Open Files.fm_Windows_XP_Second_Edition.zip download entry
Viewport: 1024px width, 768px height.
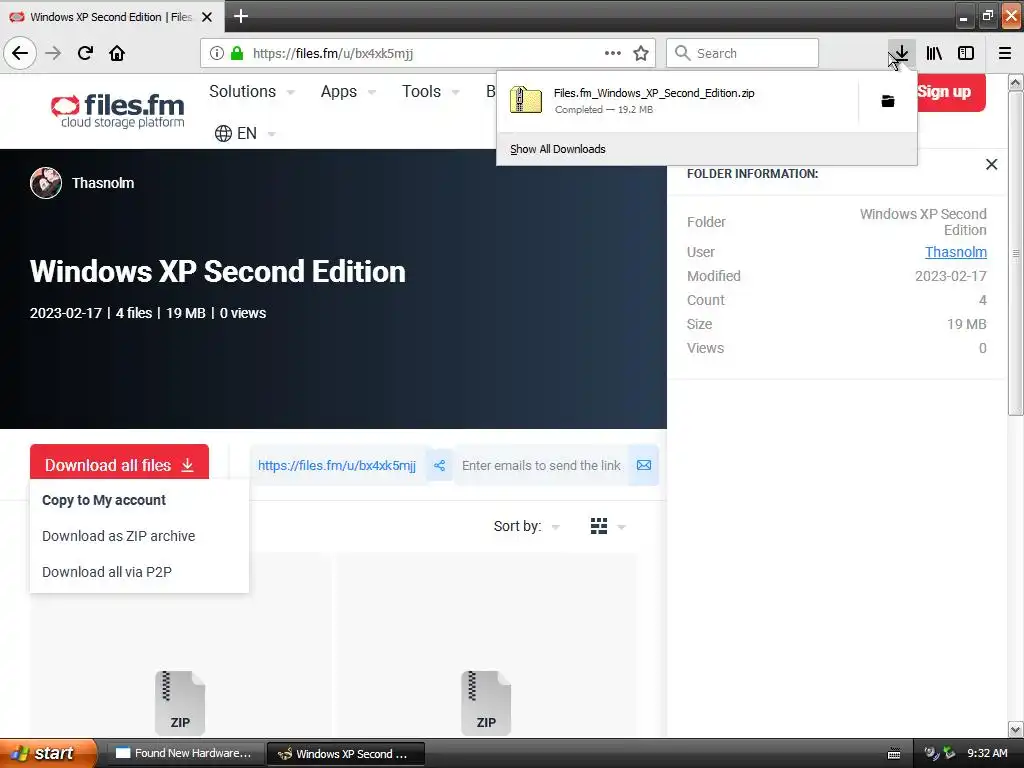pyautogui.click(x=678, y=101)
